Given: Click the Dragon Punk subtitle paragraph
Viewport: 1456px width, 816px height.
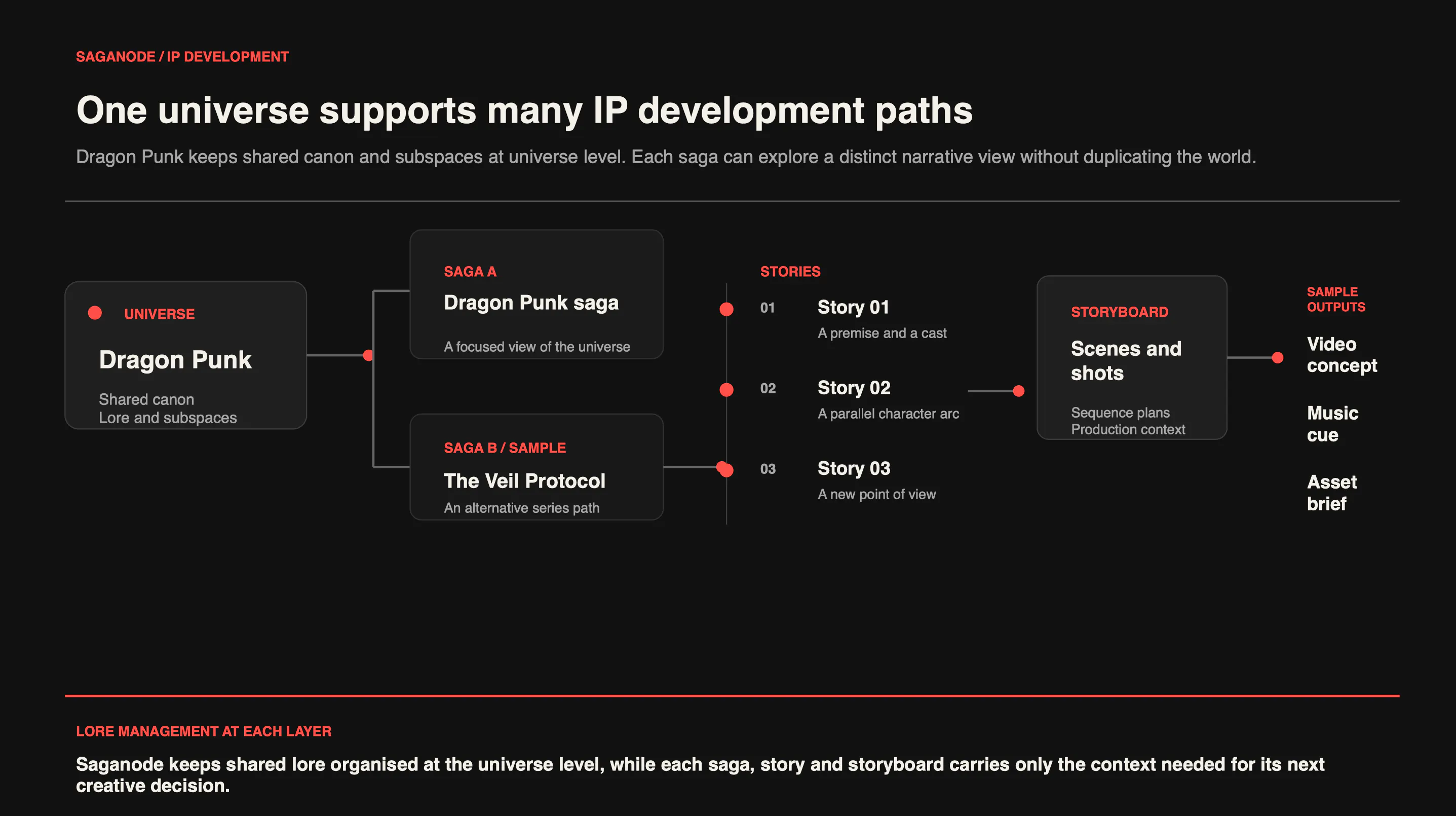Looking at the screenshot, I should 666,157.
